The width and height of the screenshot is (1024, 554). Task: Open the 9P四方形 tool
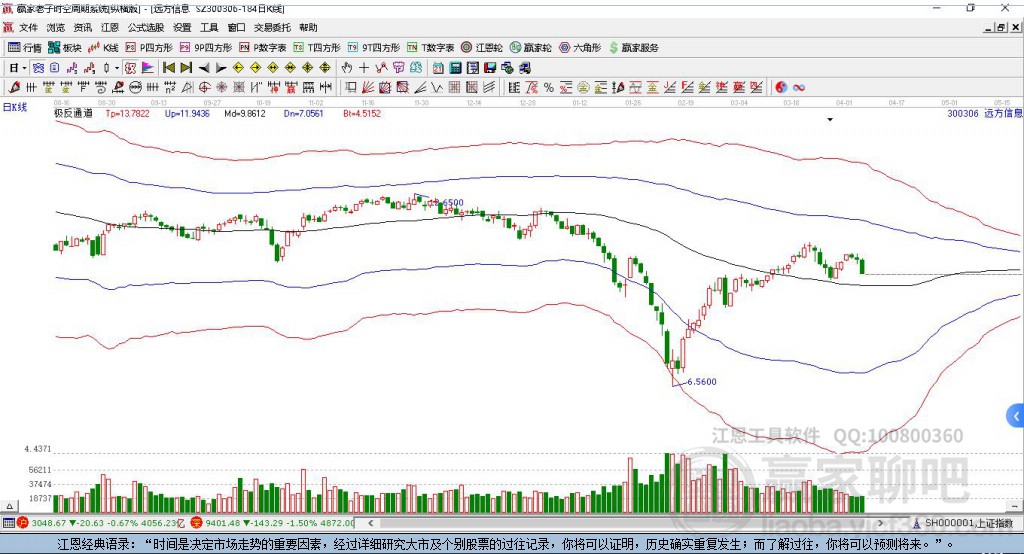(206, 48)
